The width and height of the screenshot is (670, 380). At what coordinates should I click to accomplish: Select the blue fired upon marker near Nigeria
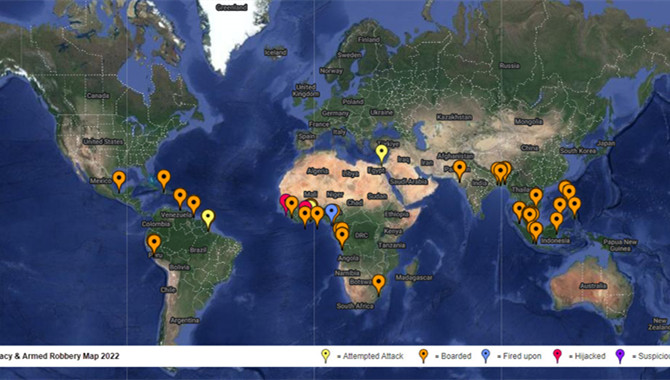tap(332, 213)
